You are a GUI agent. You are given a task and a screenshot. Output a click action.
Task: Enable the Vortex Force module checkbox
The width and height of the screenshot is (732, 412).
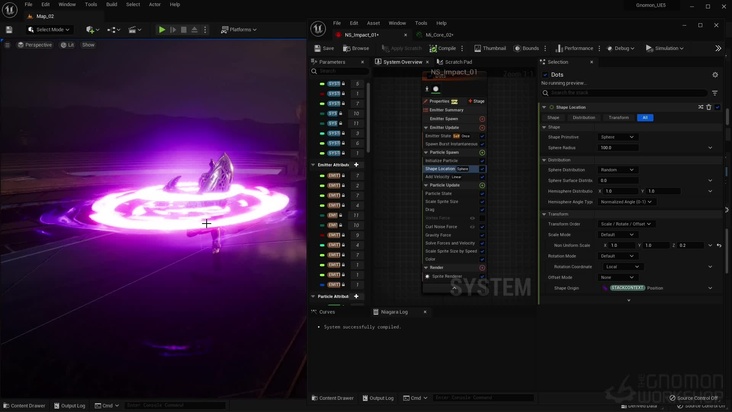[x=482, y=218]
